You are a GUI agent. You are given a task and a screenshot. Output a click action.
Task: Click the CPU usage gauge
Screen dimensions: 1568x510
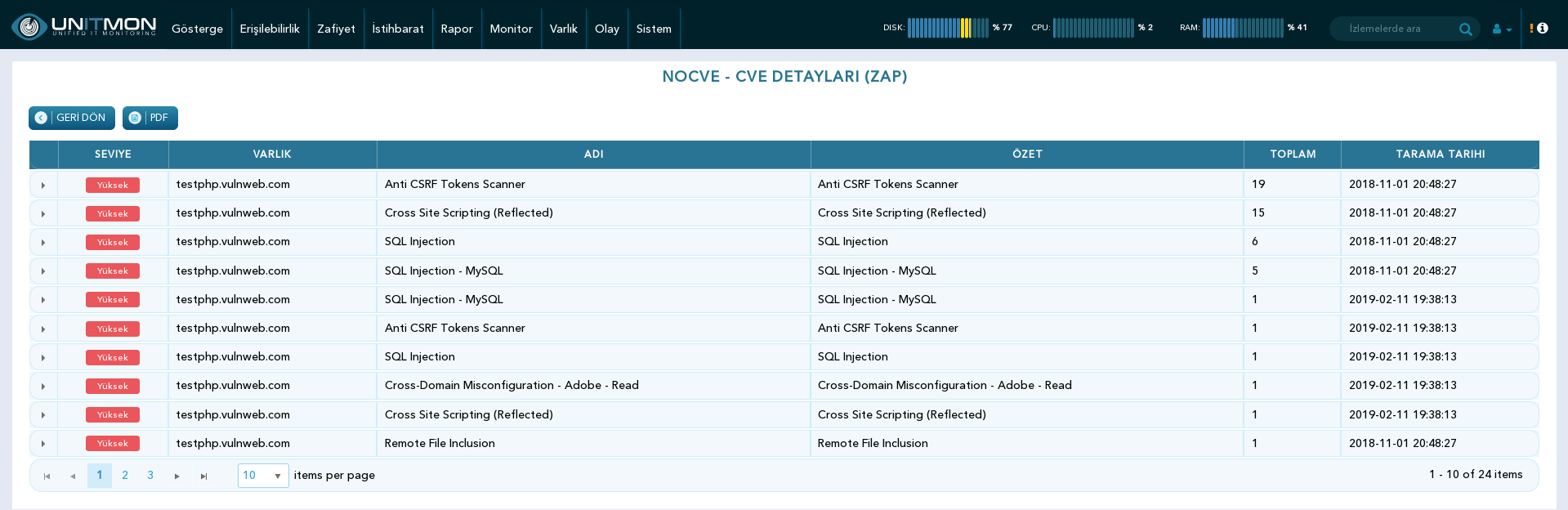(1092, 28)
